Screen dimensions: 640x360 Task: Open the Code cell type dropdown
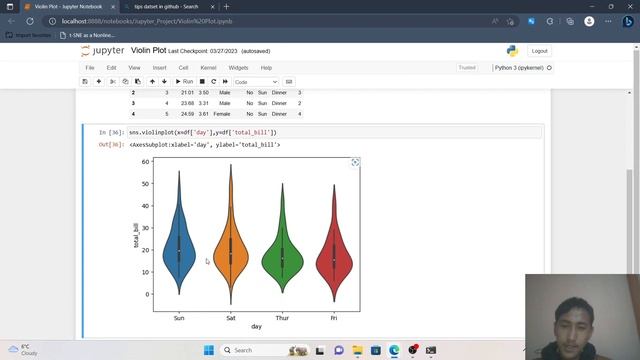[256, 82]
